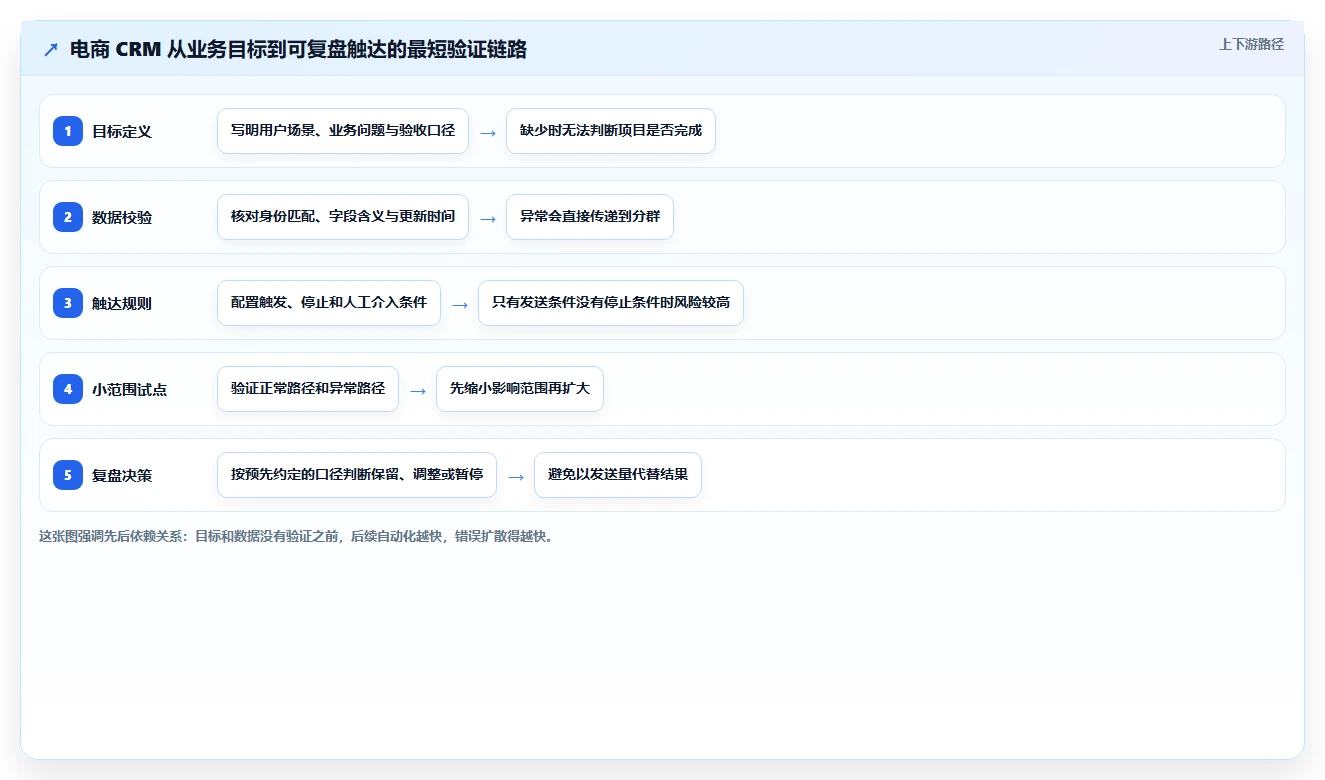Select the 小范围试点 step label
The width and height of the screenshot is (1325, 780).
click(130, 389)
